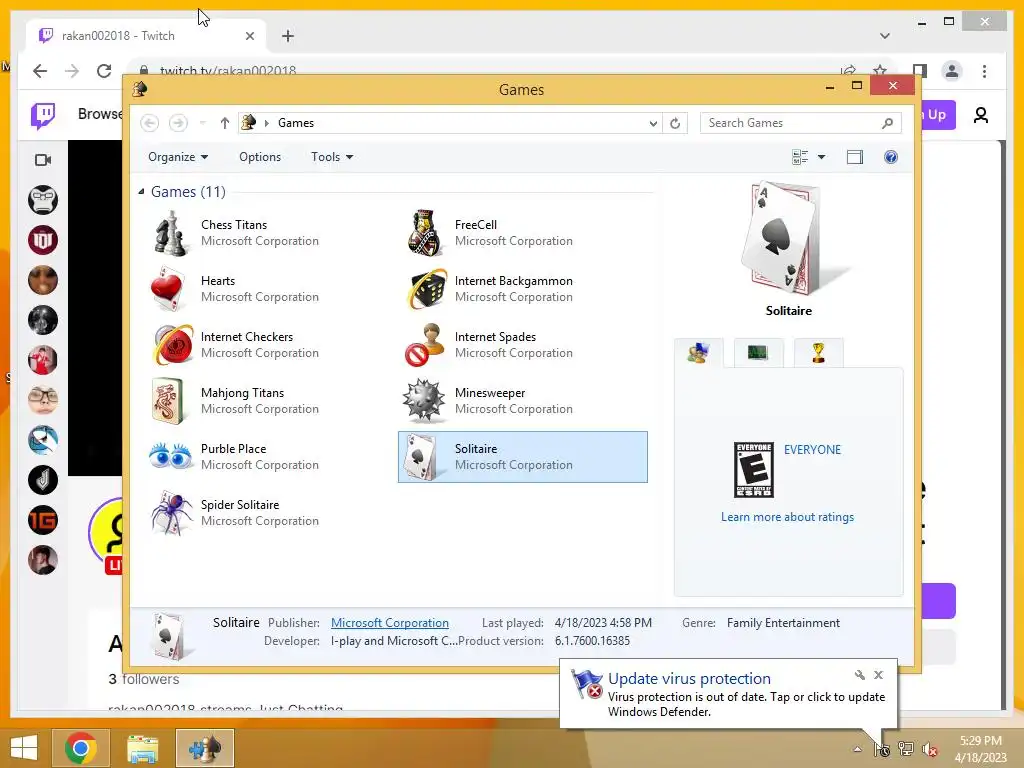Select Minesweeper mine icon
Screen dimensions: 1024x768
point(424,400)
